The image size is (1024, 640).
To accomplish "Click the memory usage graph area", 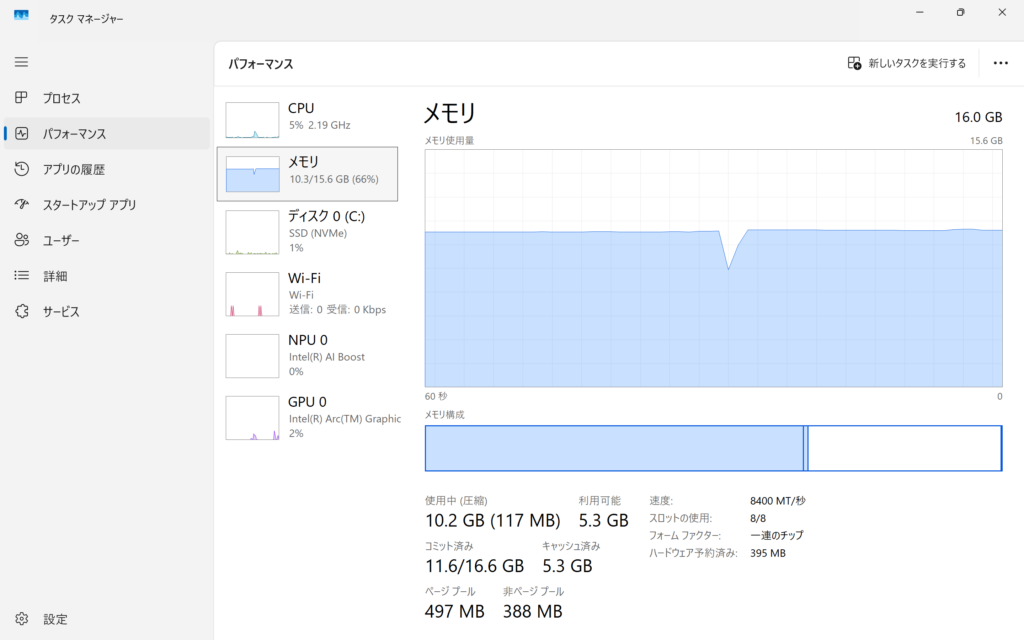I will (713, 268).
